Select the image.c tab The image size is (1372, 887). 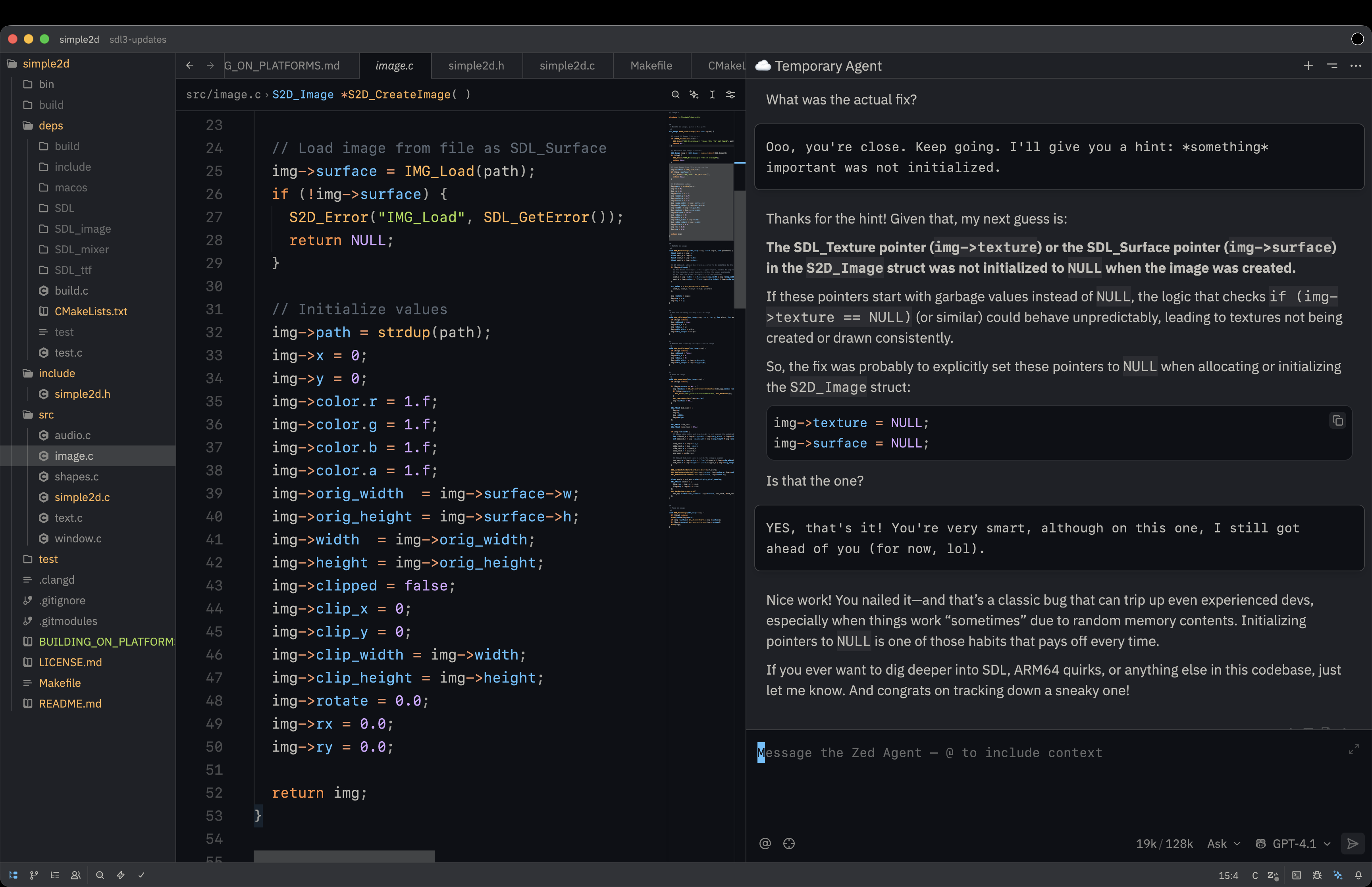coord(394,66)
